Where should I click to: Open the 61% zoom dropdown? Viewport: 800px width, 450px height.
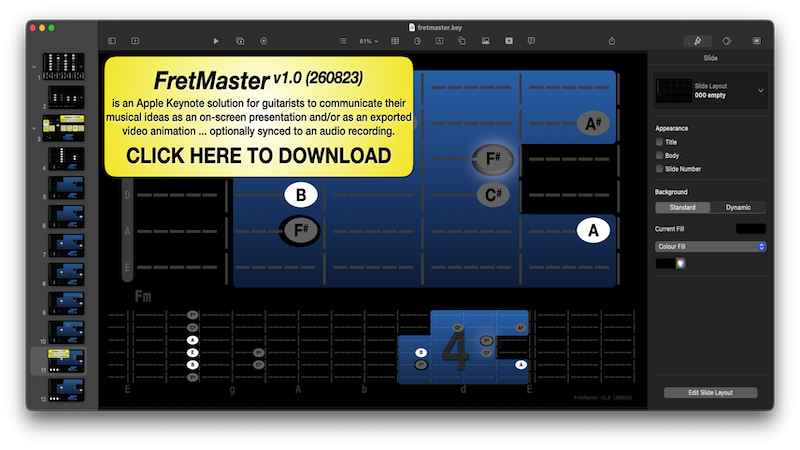point(368,41)
